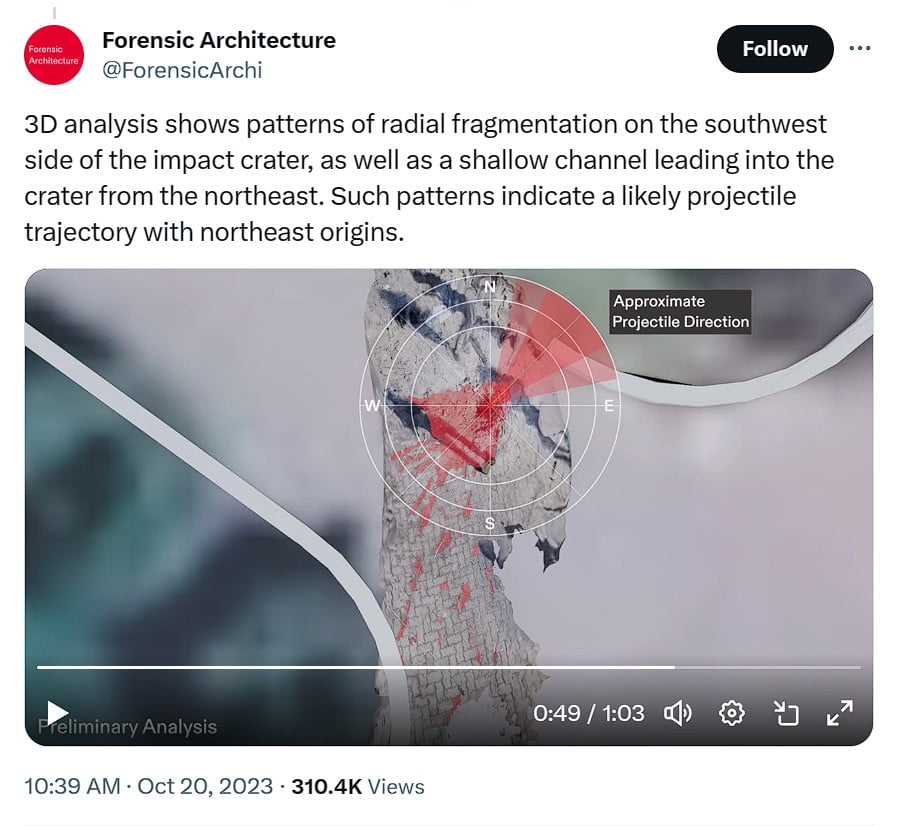Enable picture-in-picture mode
The height and width of the screenshot is (826, 898).
click(786, 714)
